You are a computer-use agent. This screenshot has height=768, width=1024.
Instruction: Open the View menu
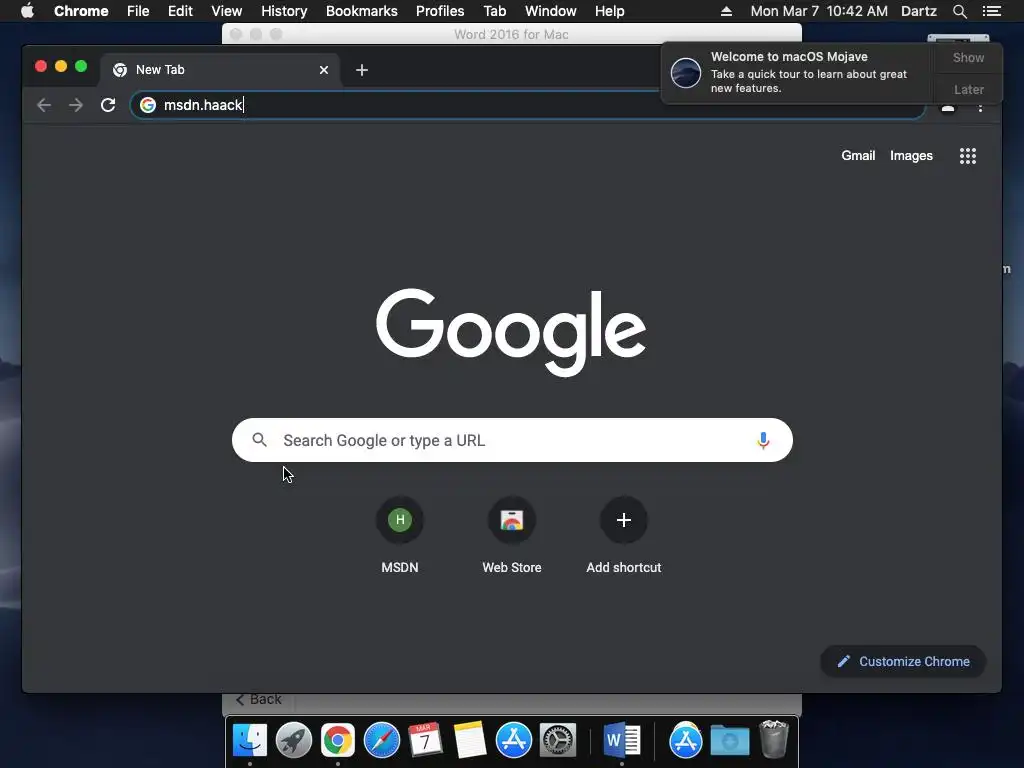click(x=227, y=11)
